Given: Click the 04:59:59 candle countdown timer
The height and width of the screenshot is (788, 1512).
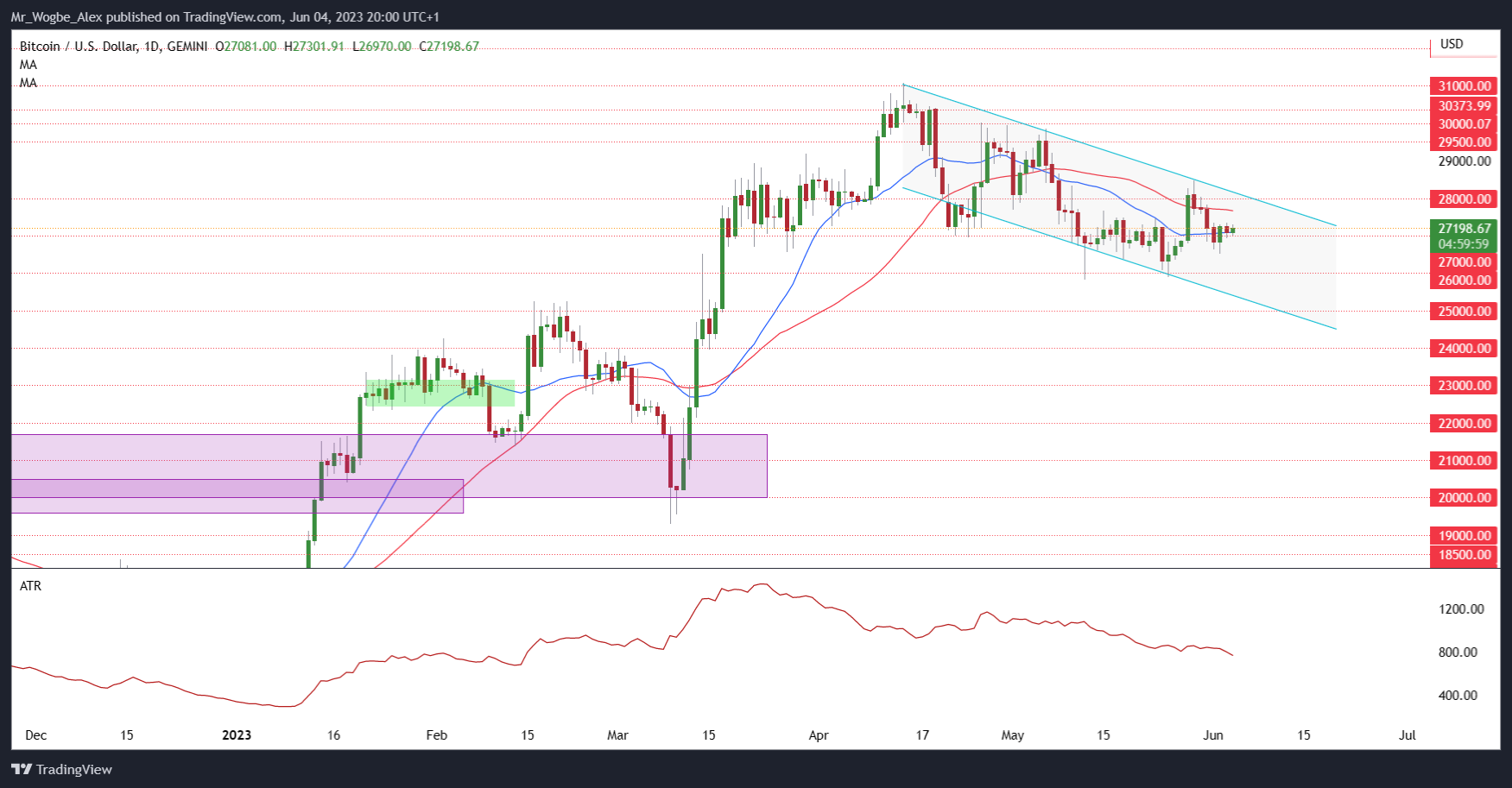Looking at the screenshot, I should [x=1464, y=244].
